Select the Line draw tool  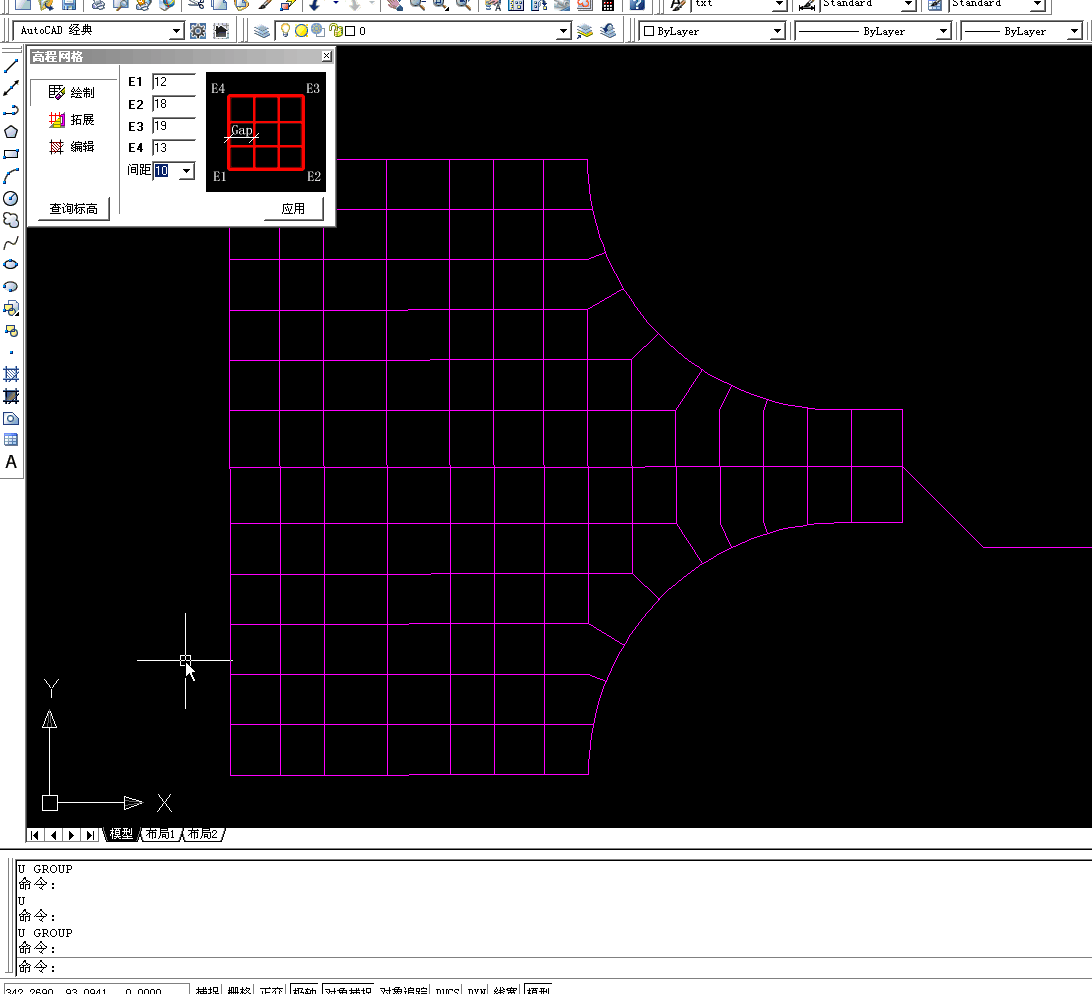11,66
